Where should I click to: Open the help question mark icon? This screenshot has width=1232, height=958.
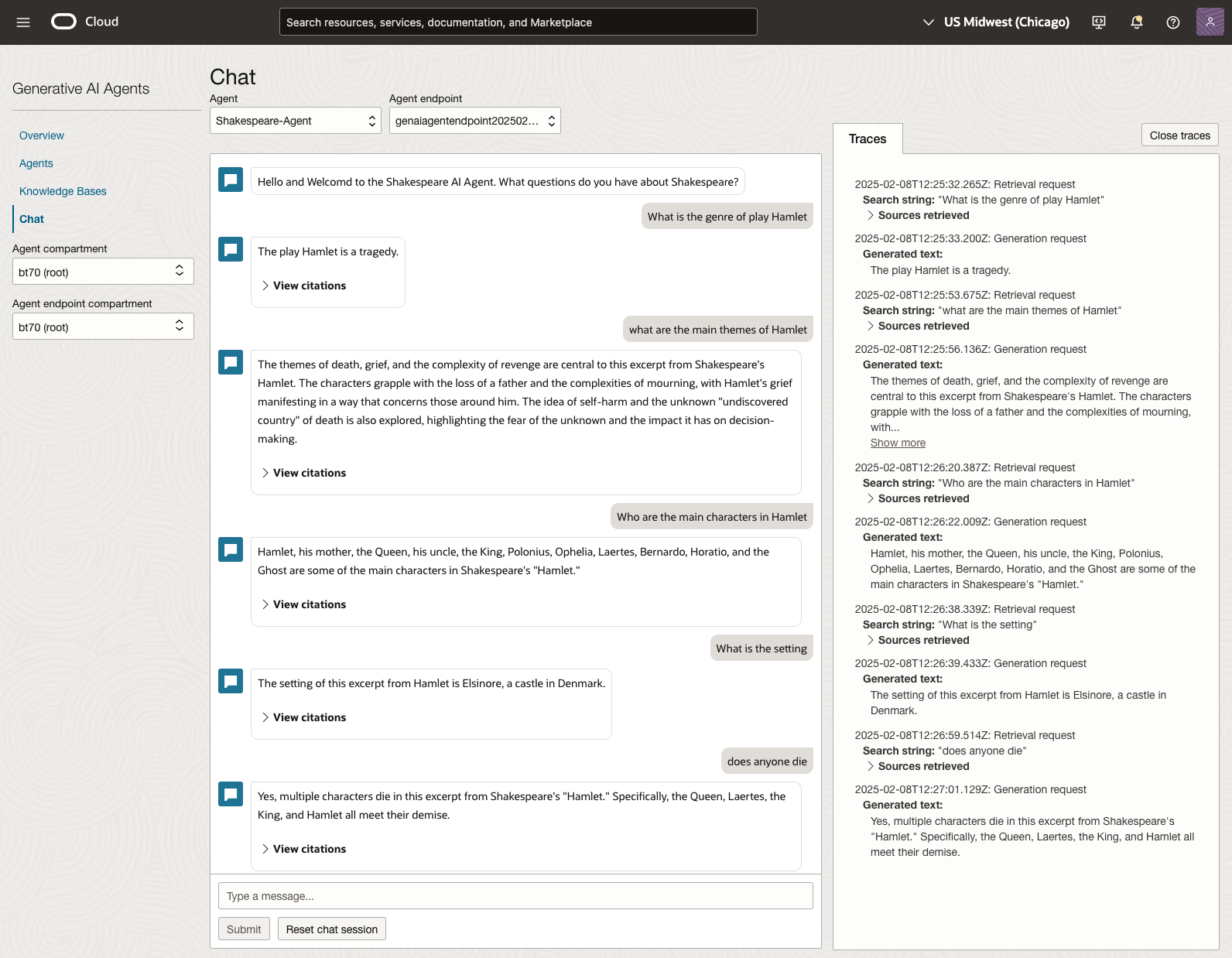1172,22
